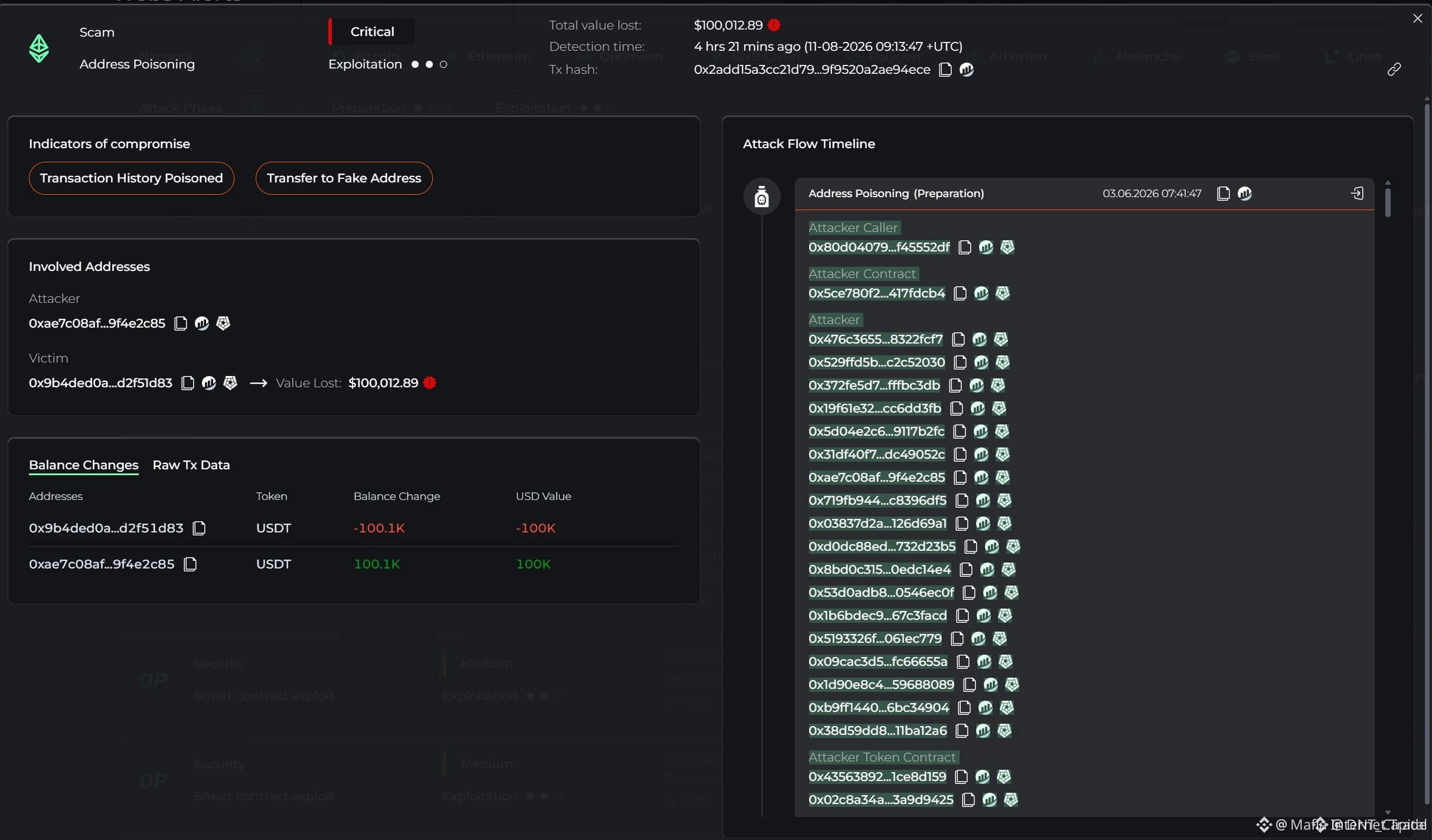The width and height of the screenshot is (1432, 840).
Task: Copy attacker address 0x53d0adb8
Action: (969, 593)
